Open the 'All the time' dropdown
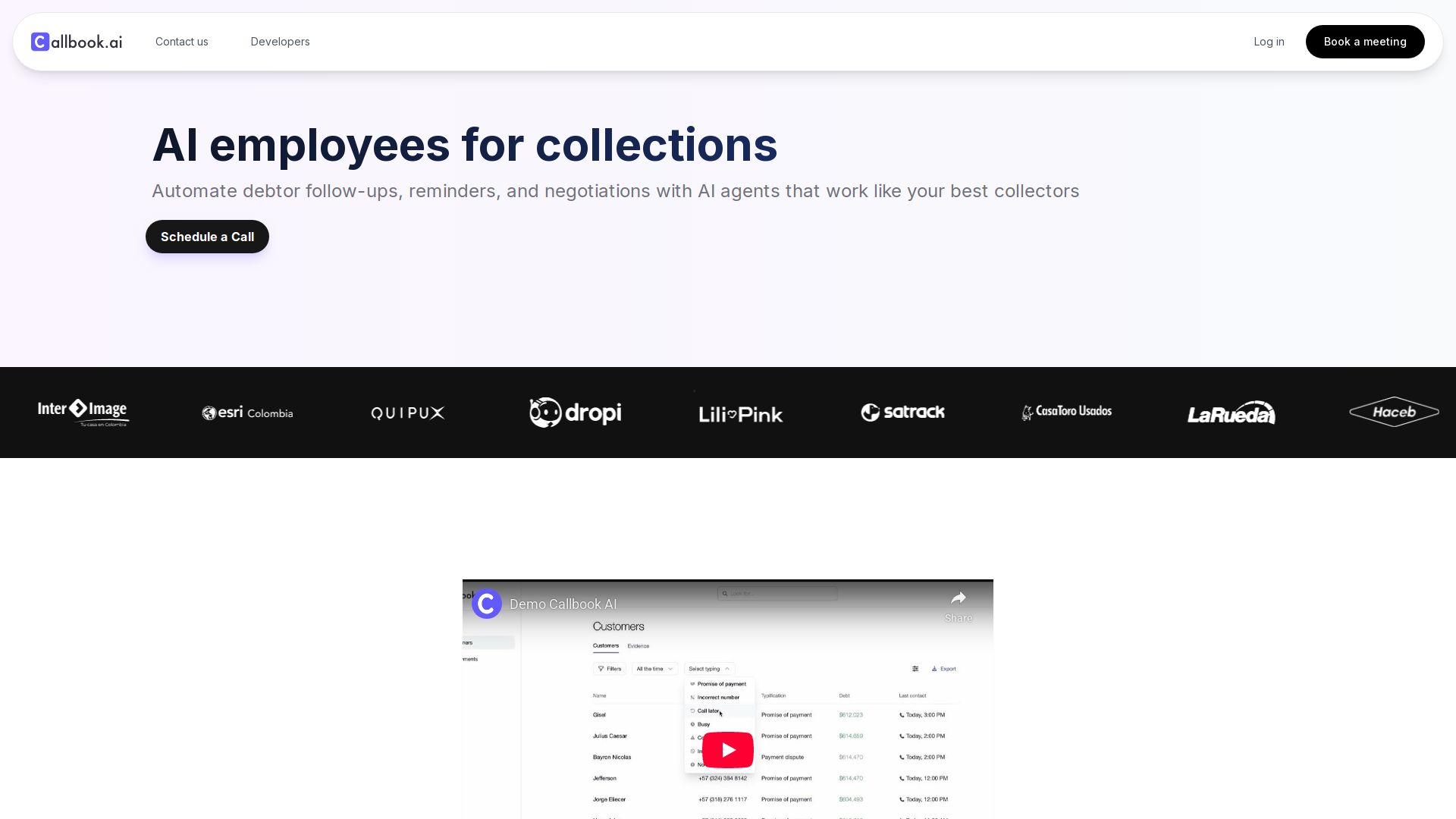 (x=654, y=669)
